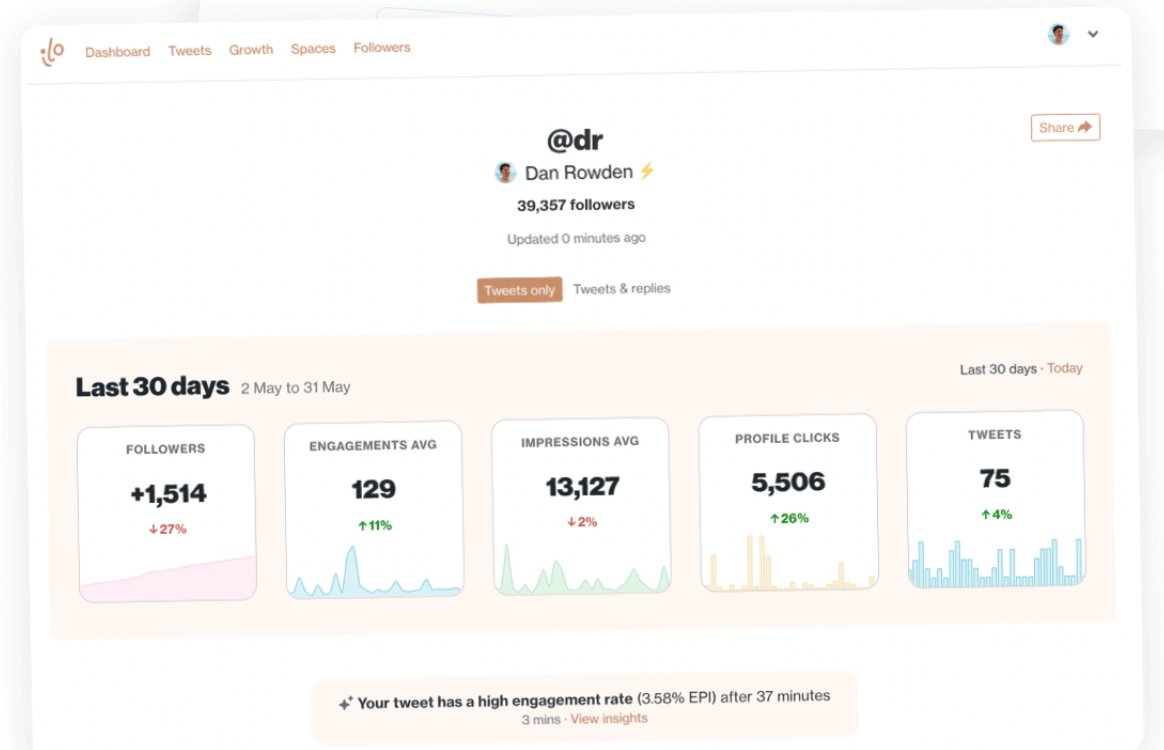Expand the account dropdown chevron
This screenshot has height=750, width=1164.
pos(1093,33)
